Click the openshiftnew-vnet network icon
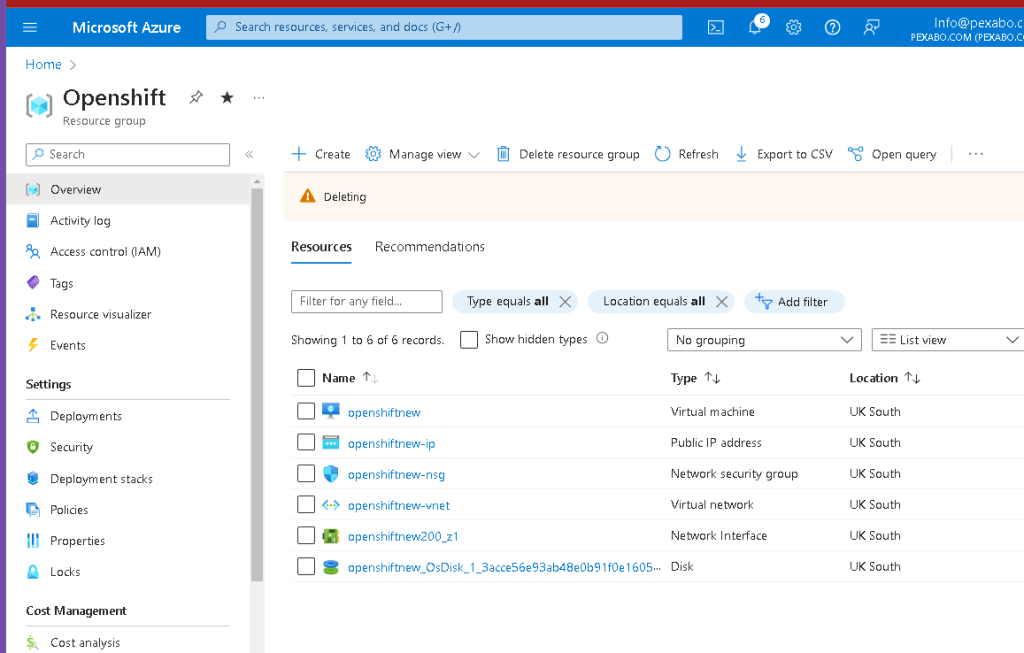The image size is (1024, 653). pos(331,505)
